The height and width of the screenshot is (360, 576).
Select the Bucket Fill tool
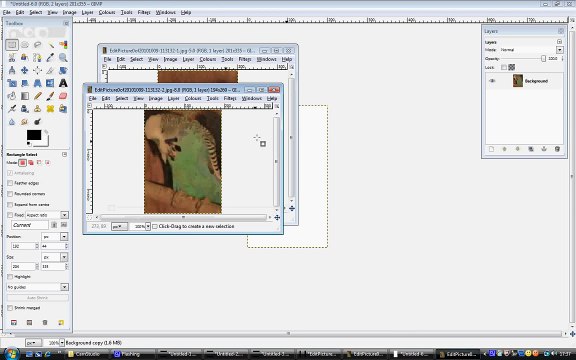[x=12, y=96]
